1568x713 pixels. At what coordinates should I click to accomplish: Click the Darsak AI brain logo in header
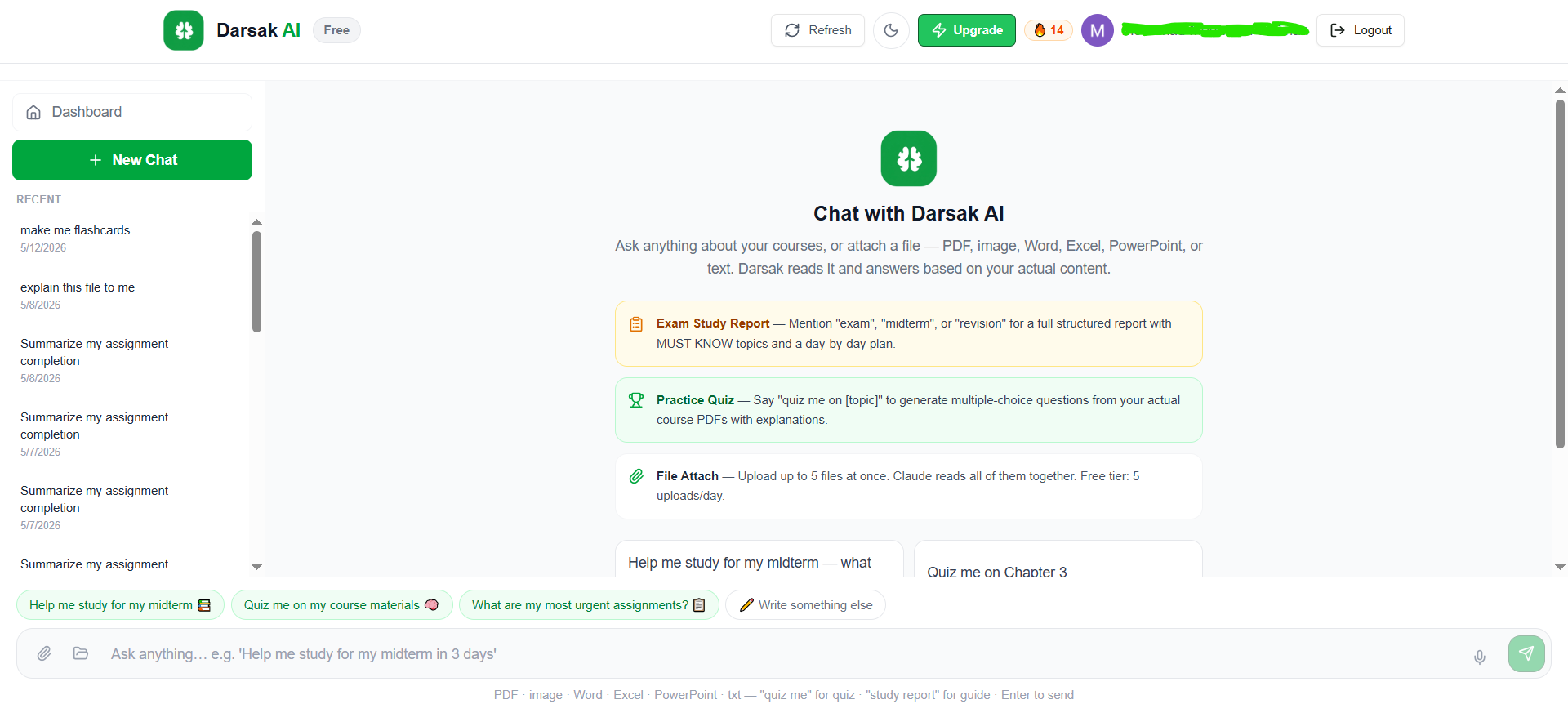[x=184, y=30]
